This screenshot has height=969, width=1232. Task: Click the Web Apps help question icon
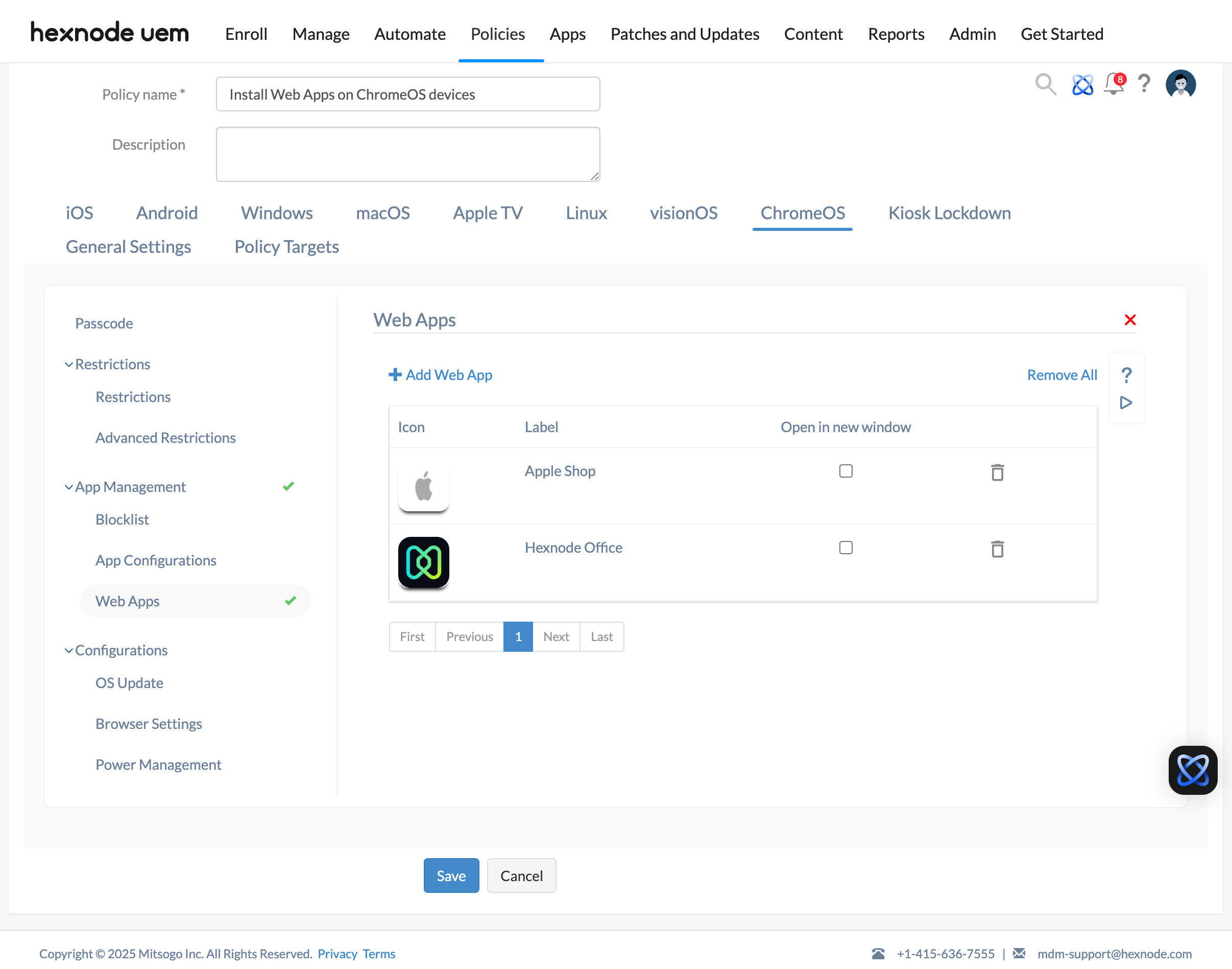pos(1126,374)
